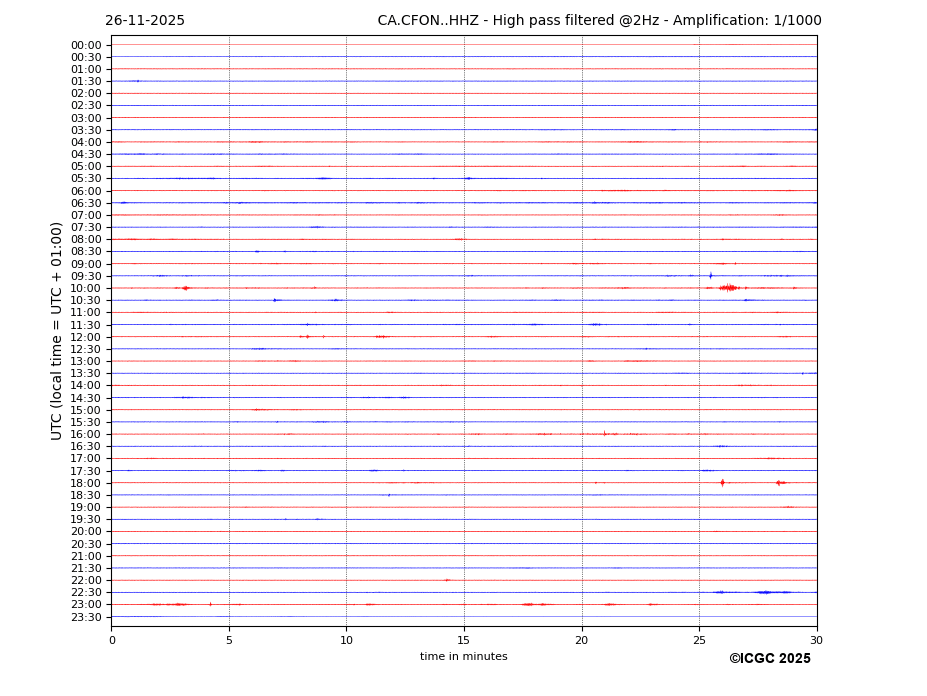The image size is (927, 696).
Task: Click the 15 tick on minutes axis
Action: pos(464,641)
